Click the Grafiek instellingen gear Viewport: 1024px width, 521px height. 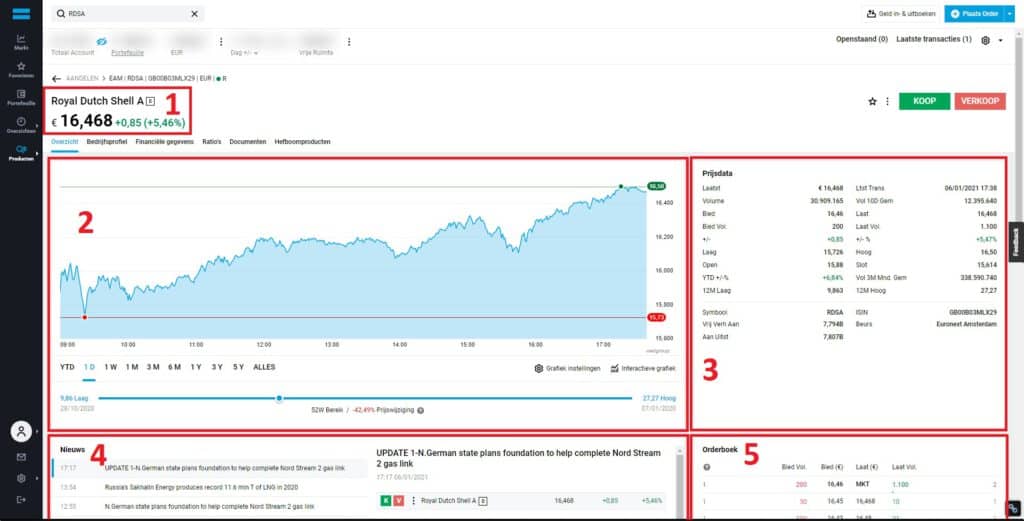pyautogui.click(x=539, y=368)
